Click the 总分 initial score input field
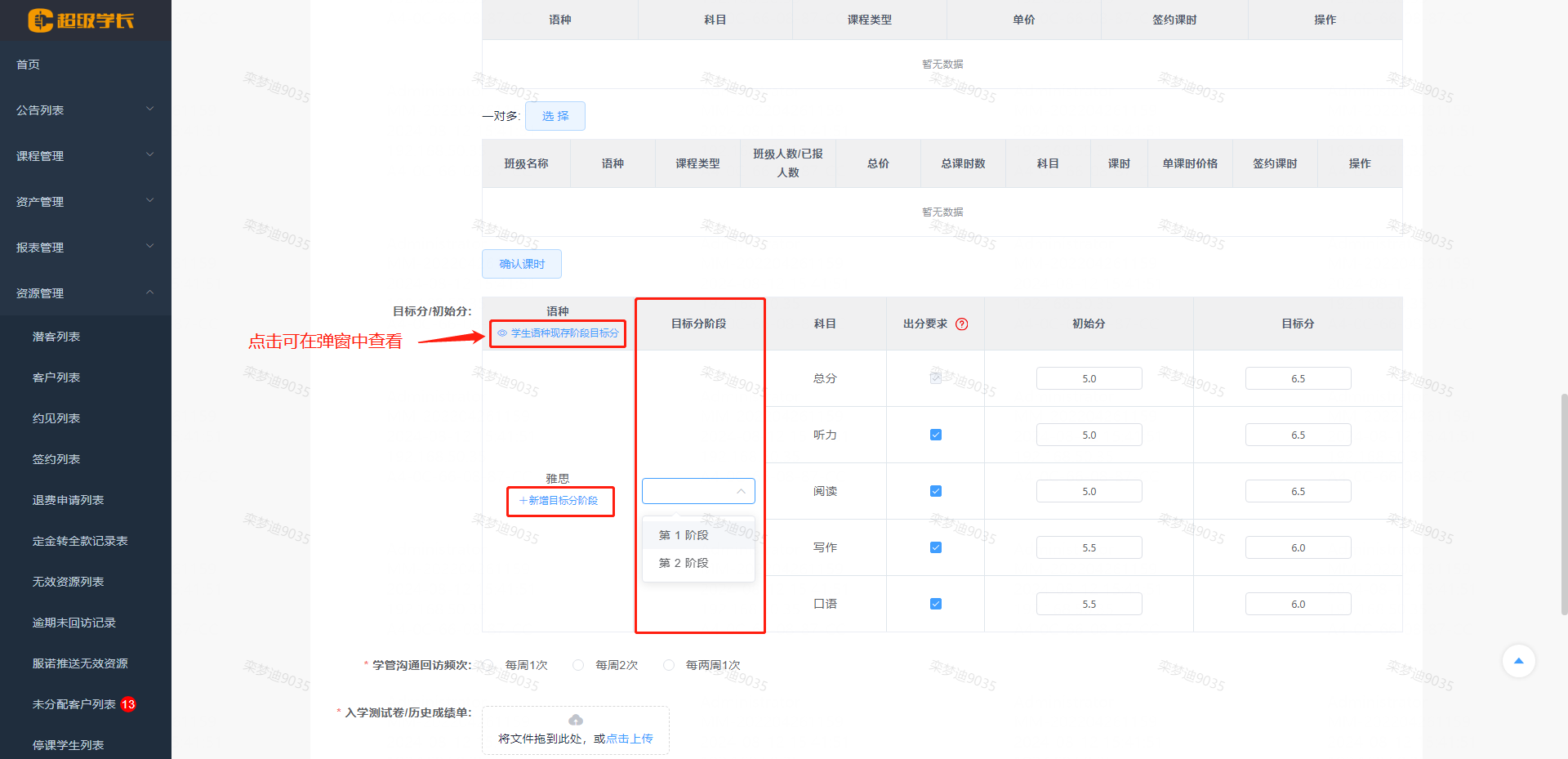The height and width of the screenshot is (759, 1568). (1089, 377)
